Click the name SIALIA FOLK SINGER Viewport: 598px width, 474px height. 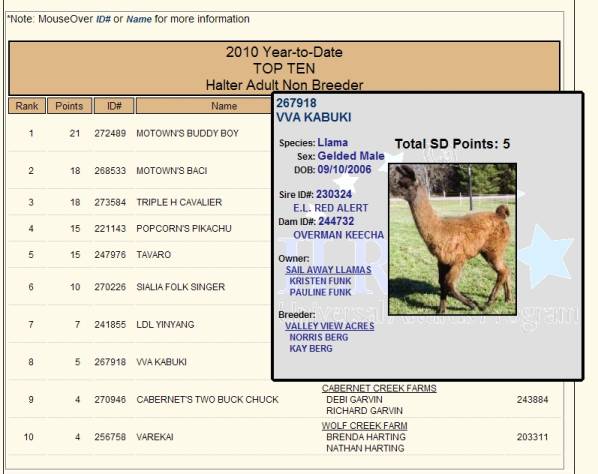[x=180, y=287]
